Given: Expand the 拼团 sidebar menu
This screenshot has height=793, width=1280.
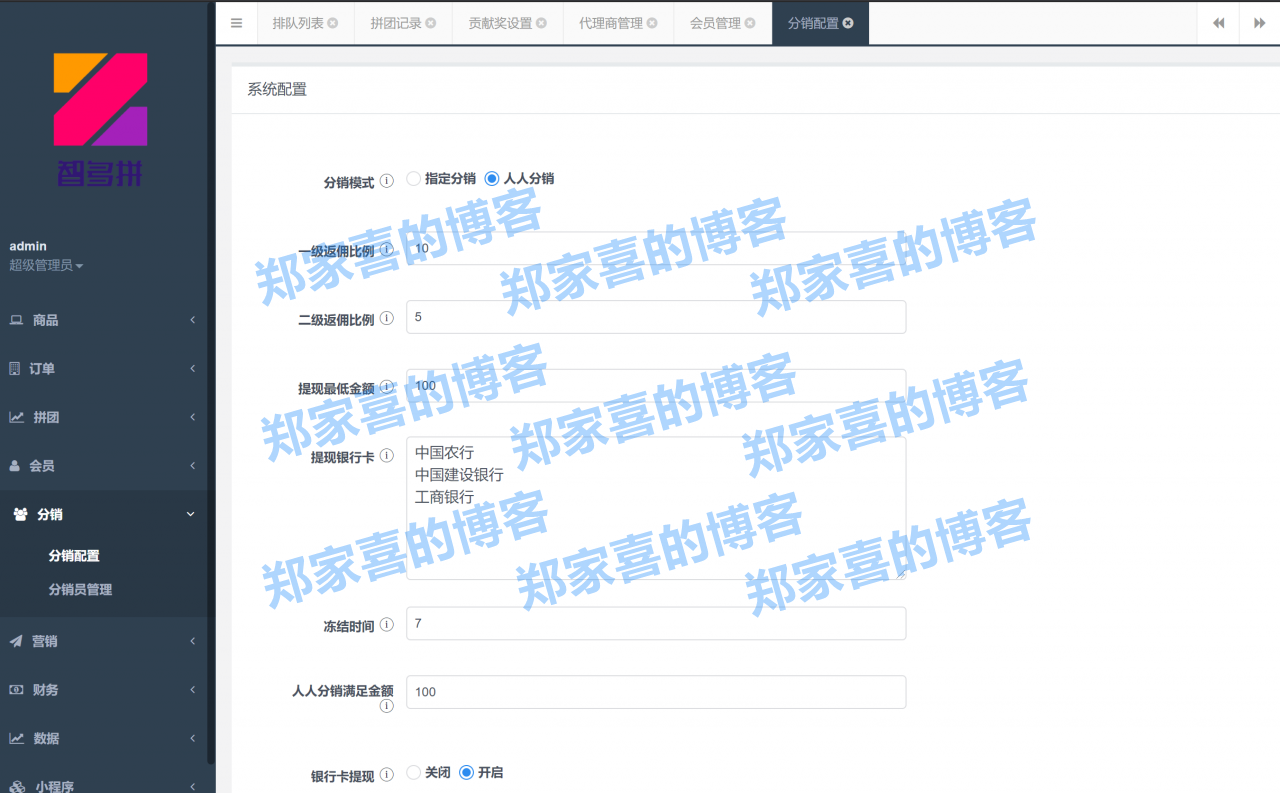Looking at the screenshot, I should coord(192,417).
